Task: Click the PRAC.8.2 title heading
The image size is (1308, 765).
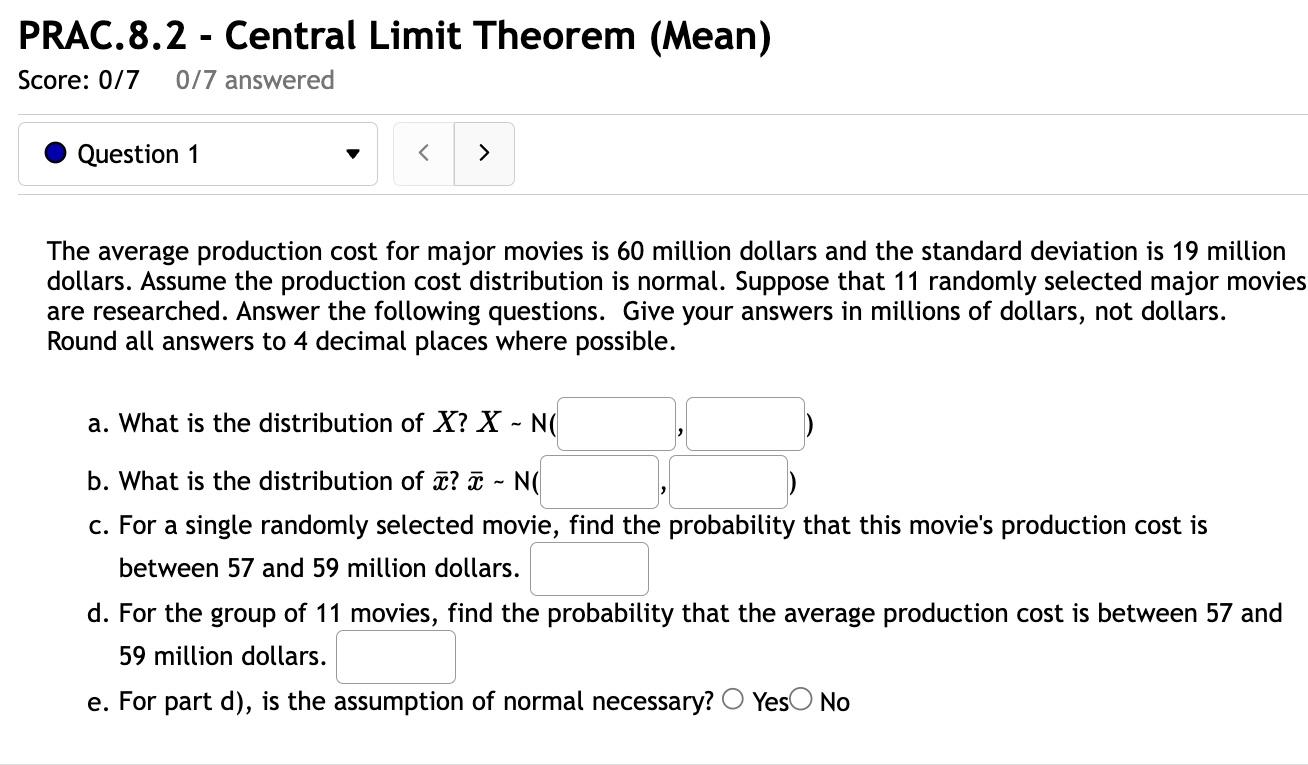Action: (395, 35)
